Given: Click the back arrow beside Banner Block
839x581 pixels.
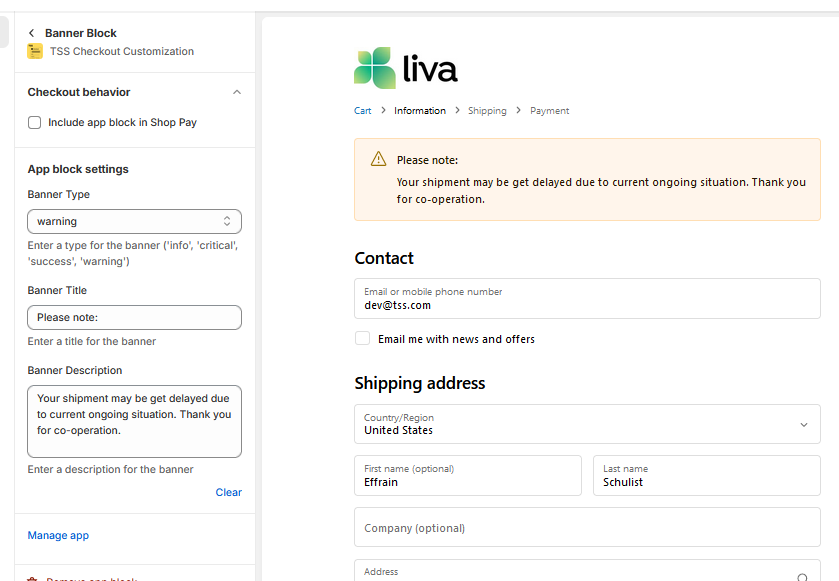Looking at the screenshot, I should 32,33.
